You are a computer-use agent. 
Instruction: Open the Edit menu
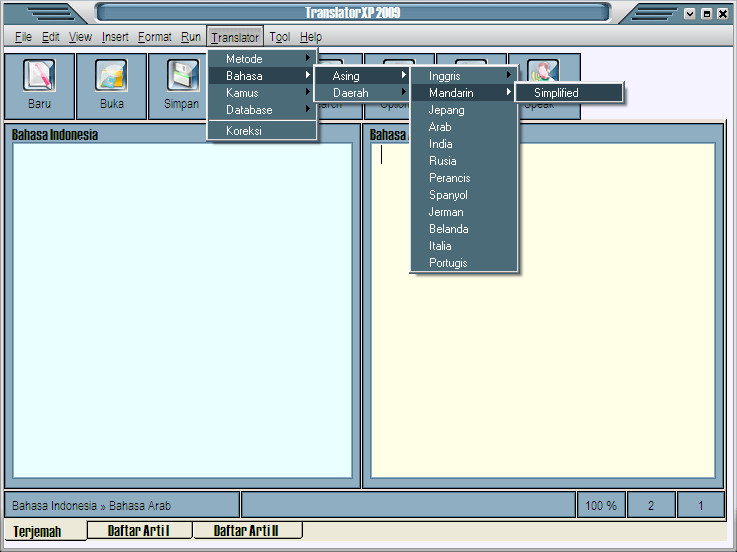pyautogui.click(x=51, y=37)
